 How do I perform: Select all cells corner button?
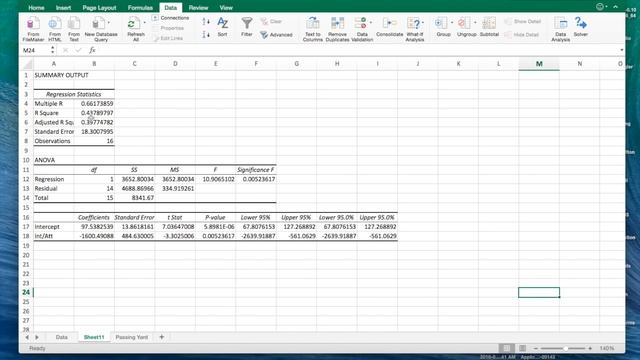pos(27,64)
